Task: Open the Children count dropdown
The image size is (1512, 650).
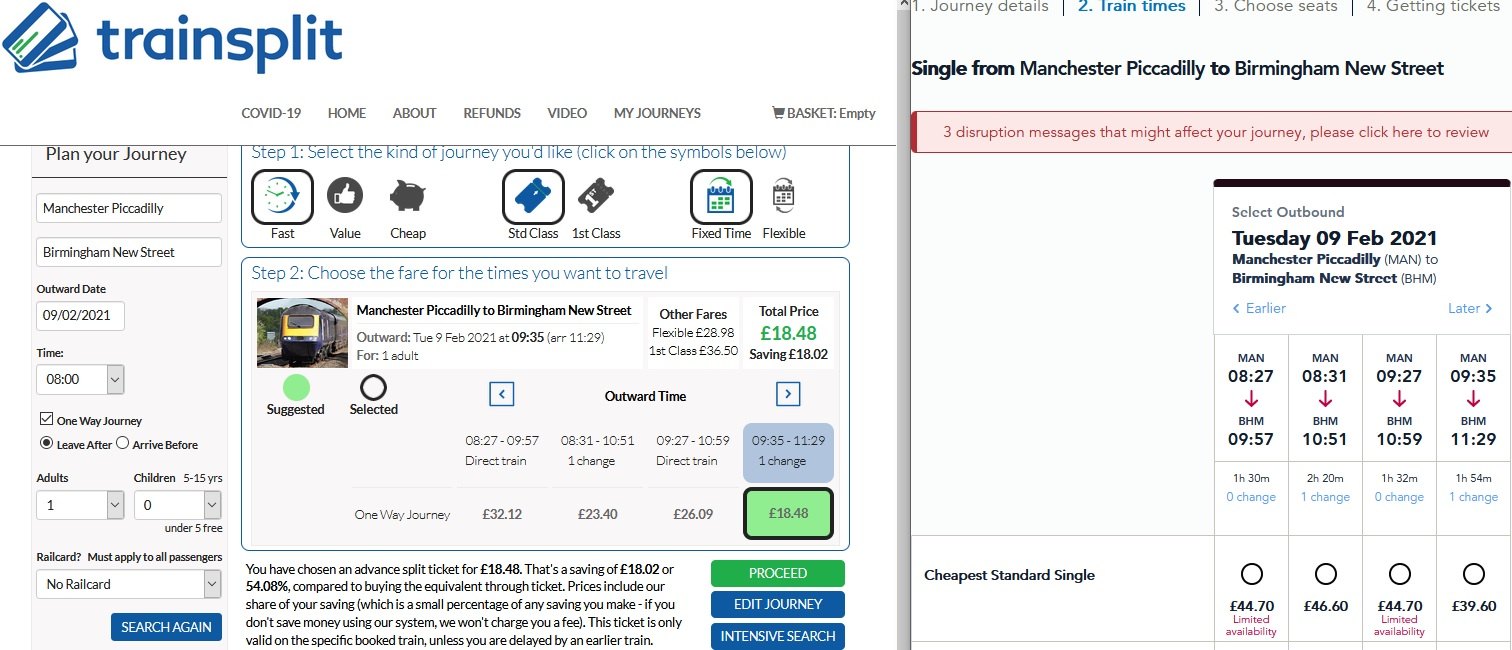Action: click(x=177, y=505)
